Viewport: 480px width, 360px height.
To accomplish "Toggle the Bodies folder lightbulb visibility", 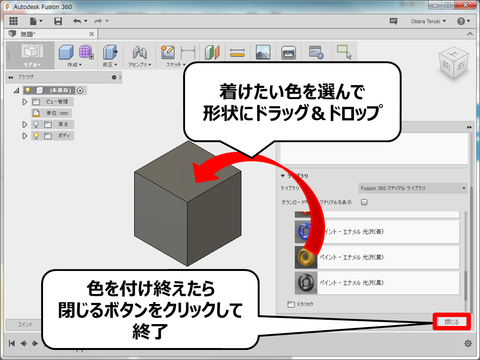I will point(36,136).
